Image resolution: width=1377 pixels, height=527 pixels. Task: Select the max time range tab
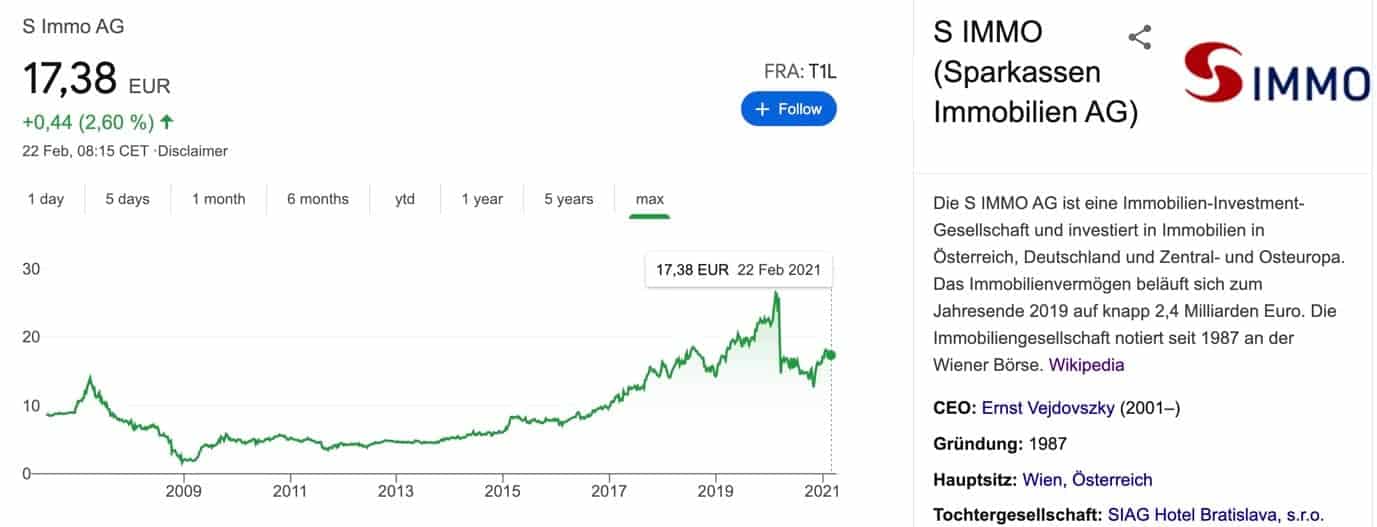[650, 199]
